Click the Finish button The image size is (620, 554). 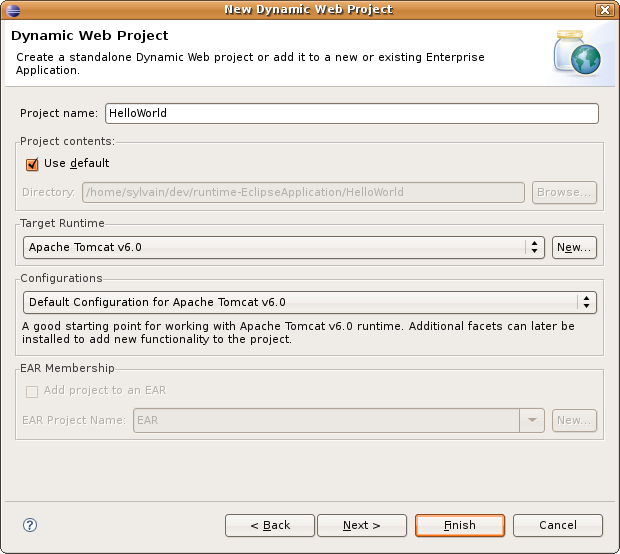pos(460,525)
